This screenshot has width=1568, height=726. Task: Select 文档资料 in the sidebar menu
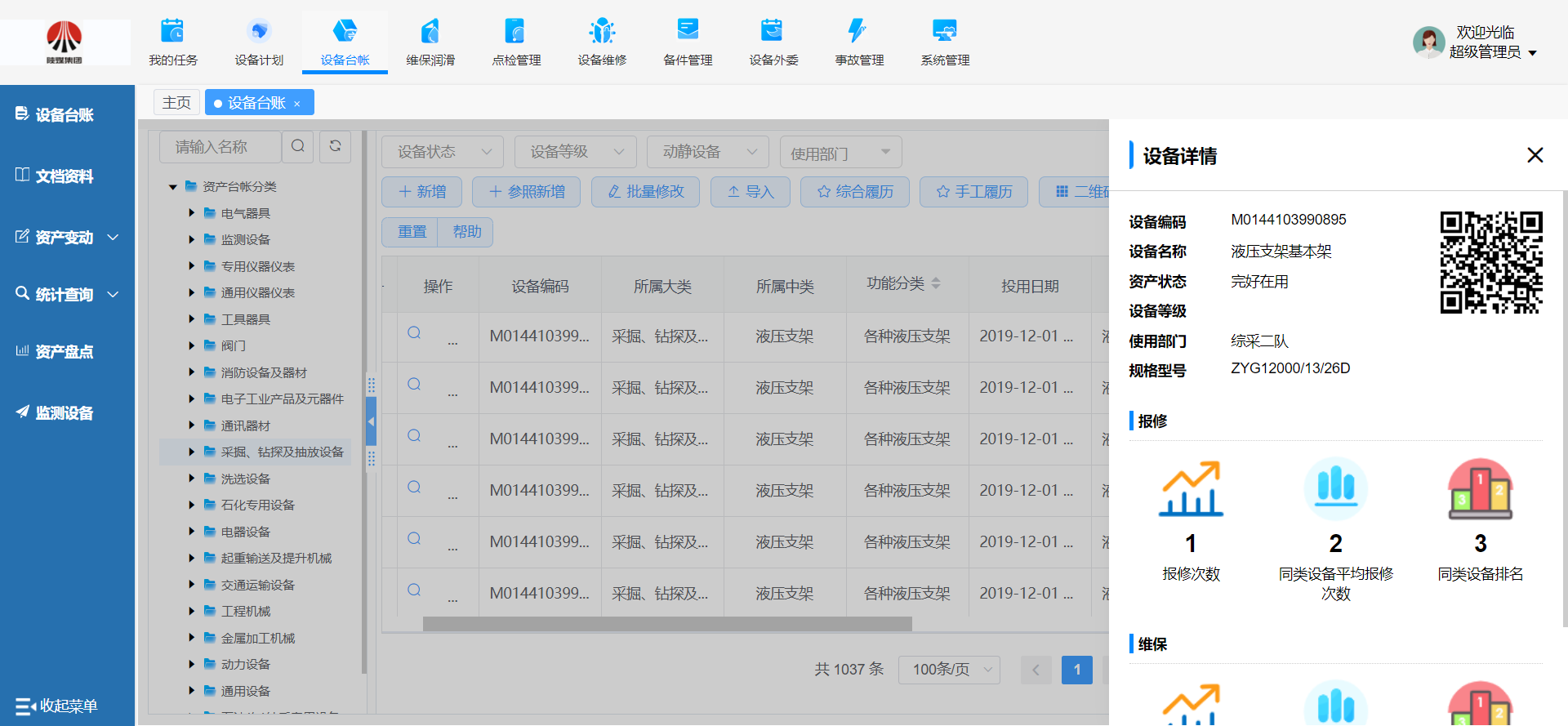click(64, 176)
